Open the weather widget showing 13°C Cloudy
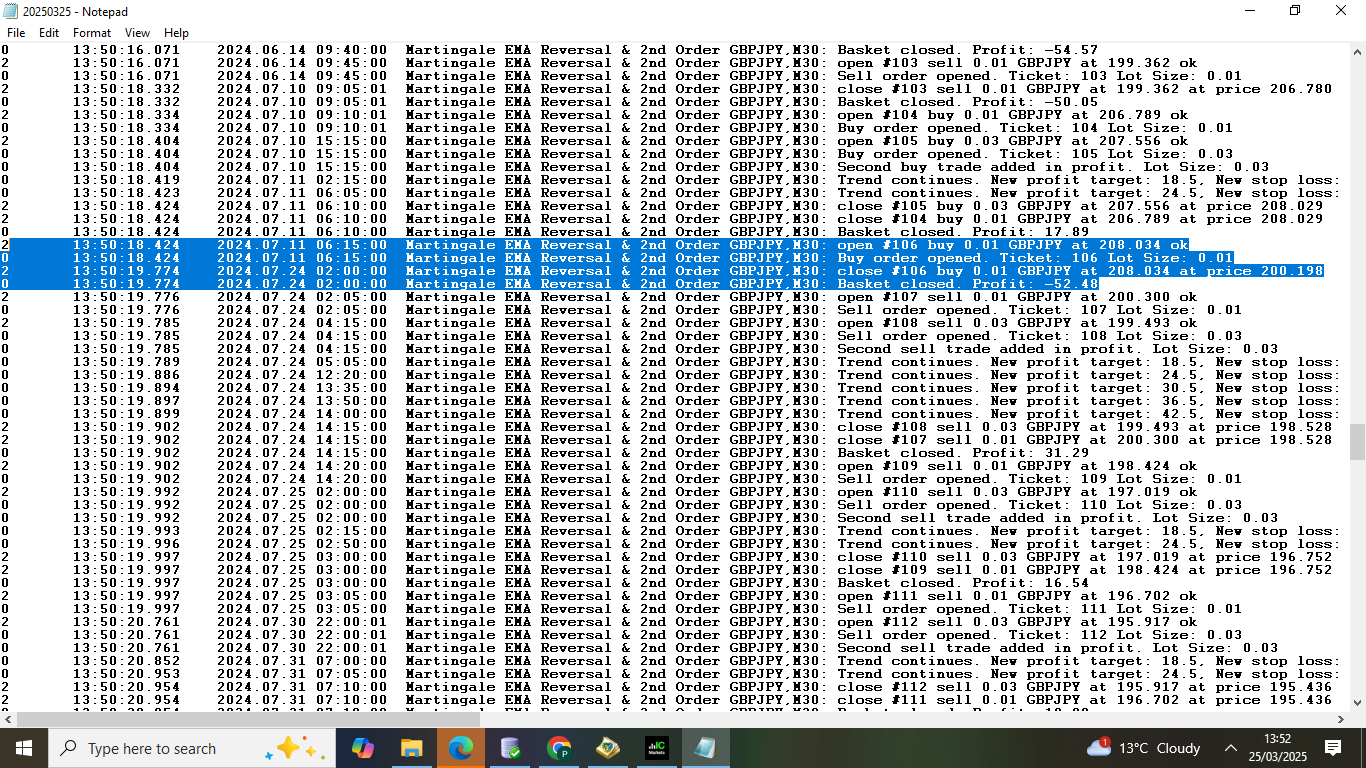The height and width of the screenshot is (768, 1366). [x=1144, y=748]
